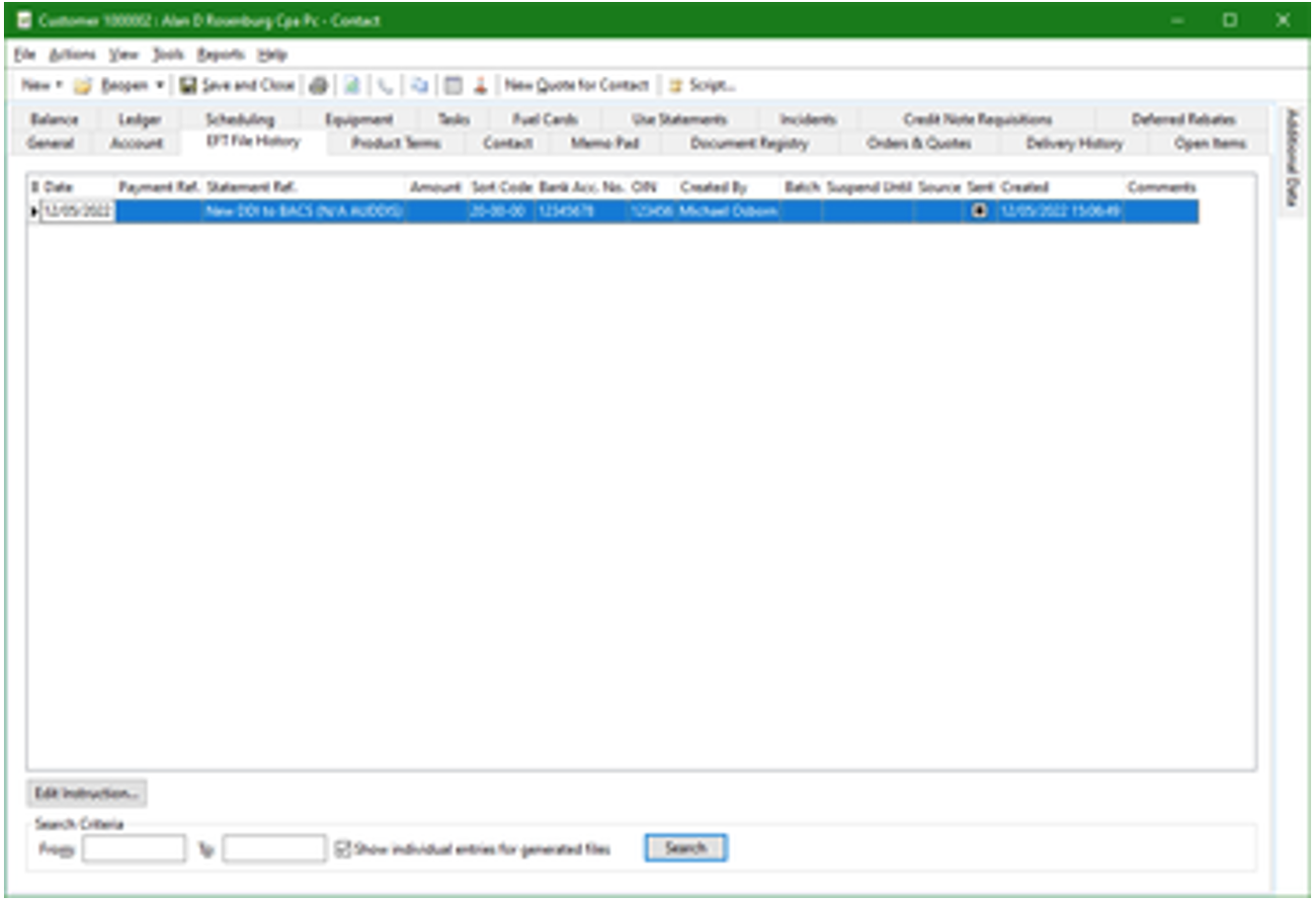Click the folder icon beside Reopen
Screen dimensions: 1316x903
(83, 86)
